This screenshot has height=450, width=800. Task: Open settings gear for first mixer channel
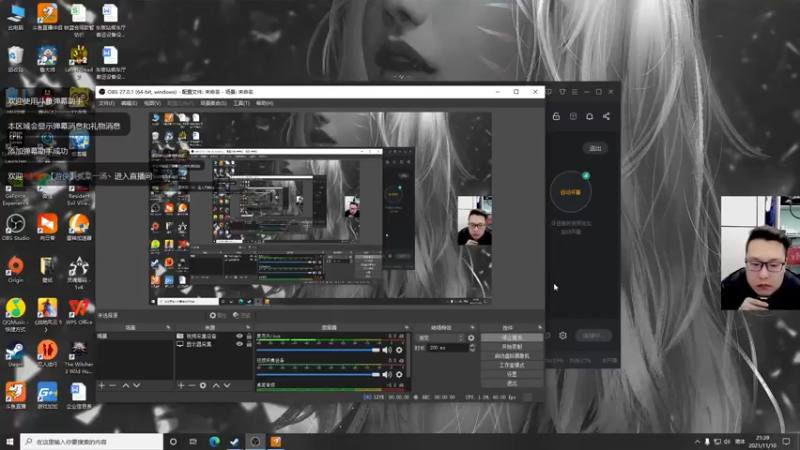click(399, 350)
